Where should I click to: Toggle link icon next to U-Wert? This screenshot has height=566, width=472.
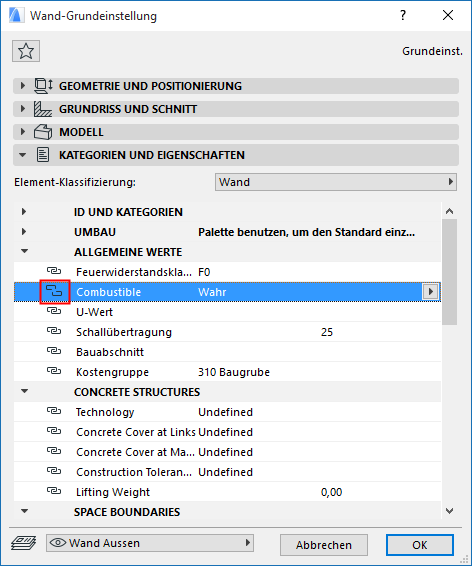pos(54,311)
